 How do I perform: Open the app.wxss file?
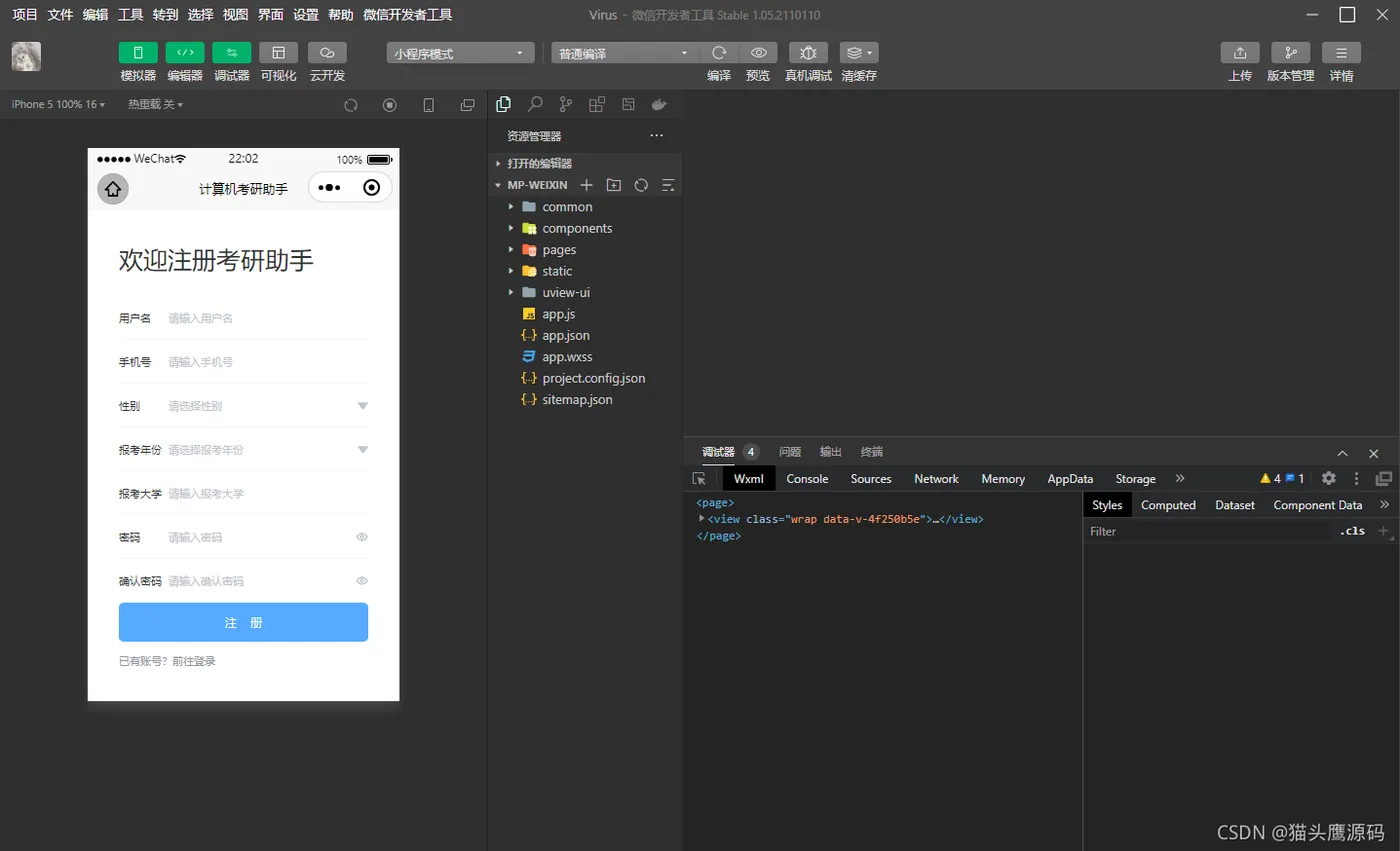(x=585, y=357)
